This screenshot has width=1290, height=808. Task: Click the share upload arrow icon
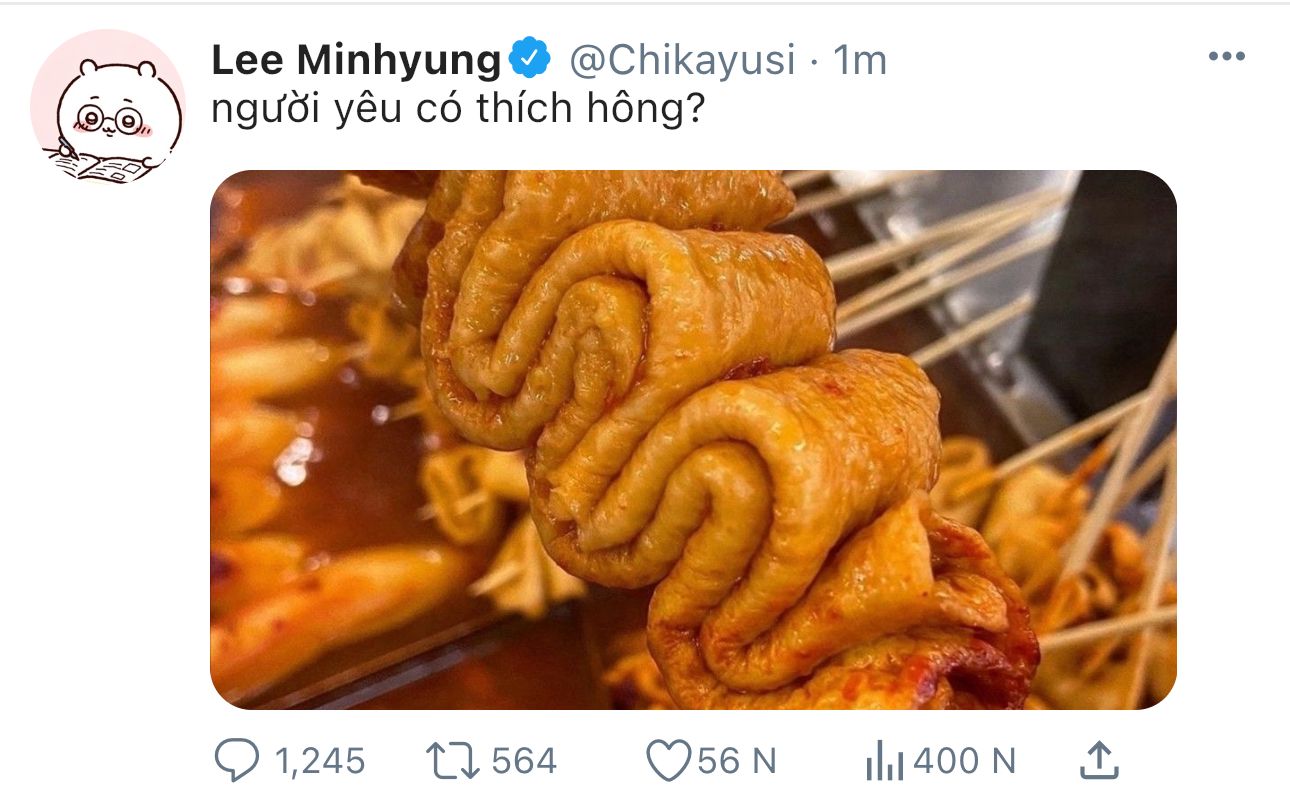[1099, 762]
